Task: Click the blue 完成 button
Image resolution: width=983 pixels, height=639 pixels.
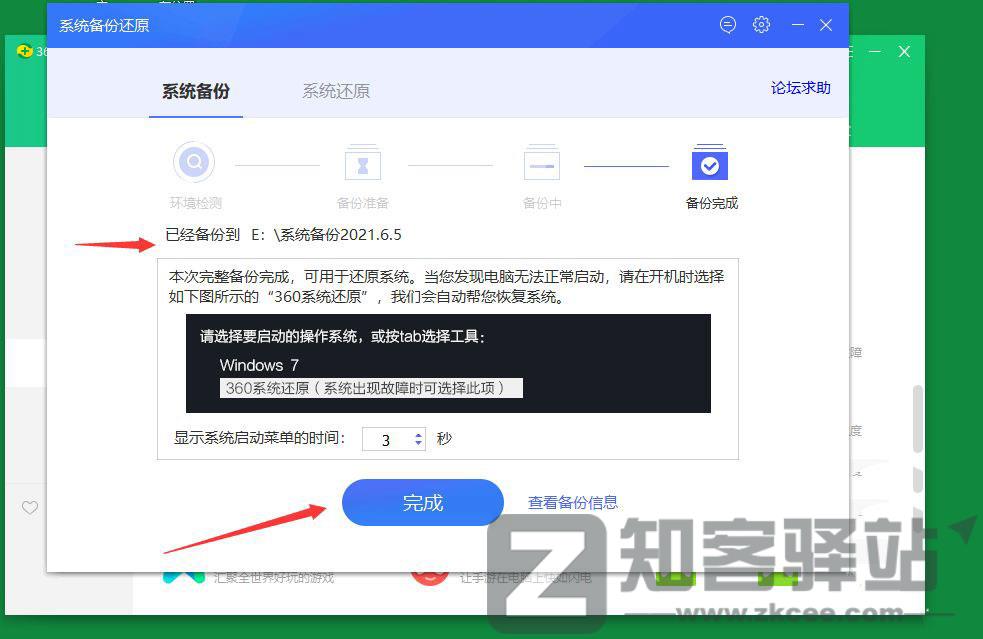Action: [x=422, y=503]
